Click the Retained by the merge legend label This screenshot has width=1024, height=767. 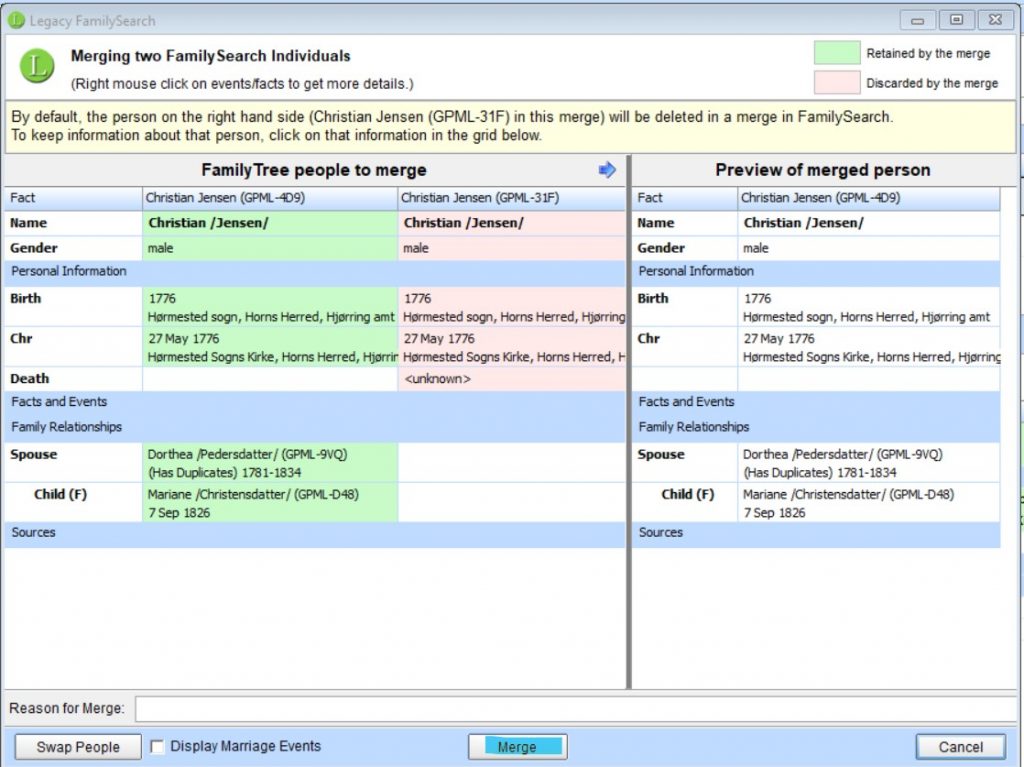point(928,54)
